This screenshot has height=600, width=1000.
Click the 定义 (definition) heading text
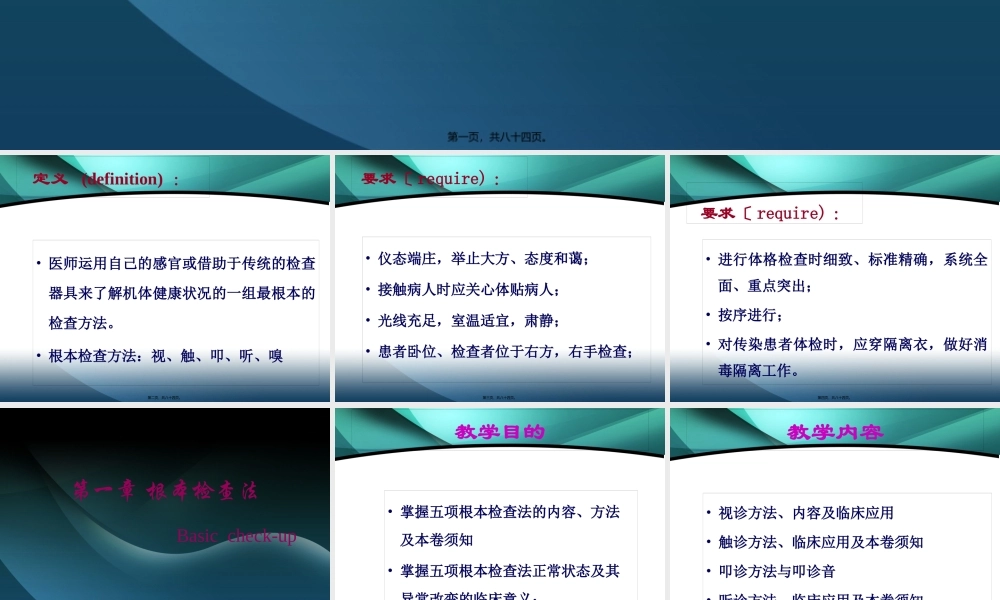[x=103, y=179]
